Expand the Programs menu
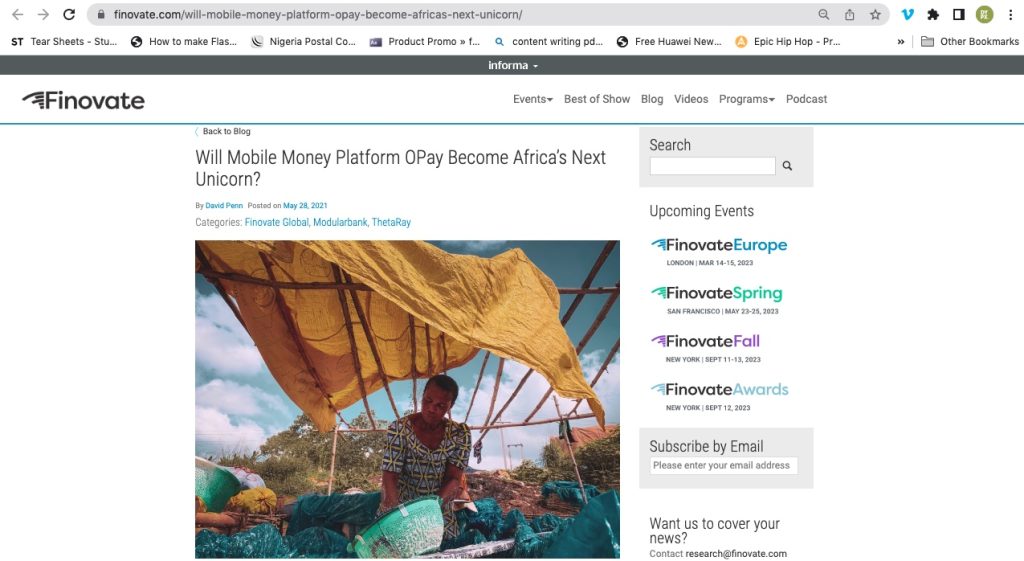The height and width of the screenshot is (561, 1024). [x=746, y=99]
